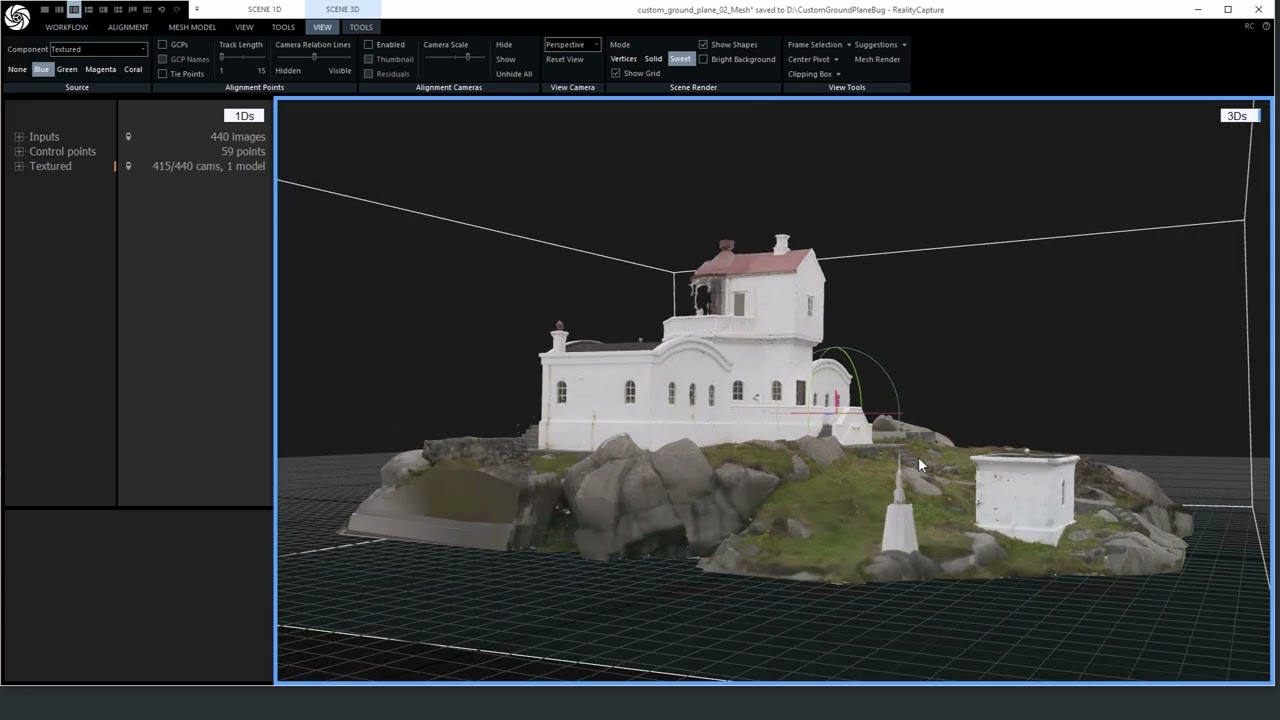1280x720 pixels.
Task: Click the undo arrow icon
Action: click(161, 9)
